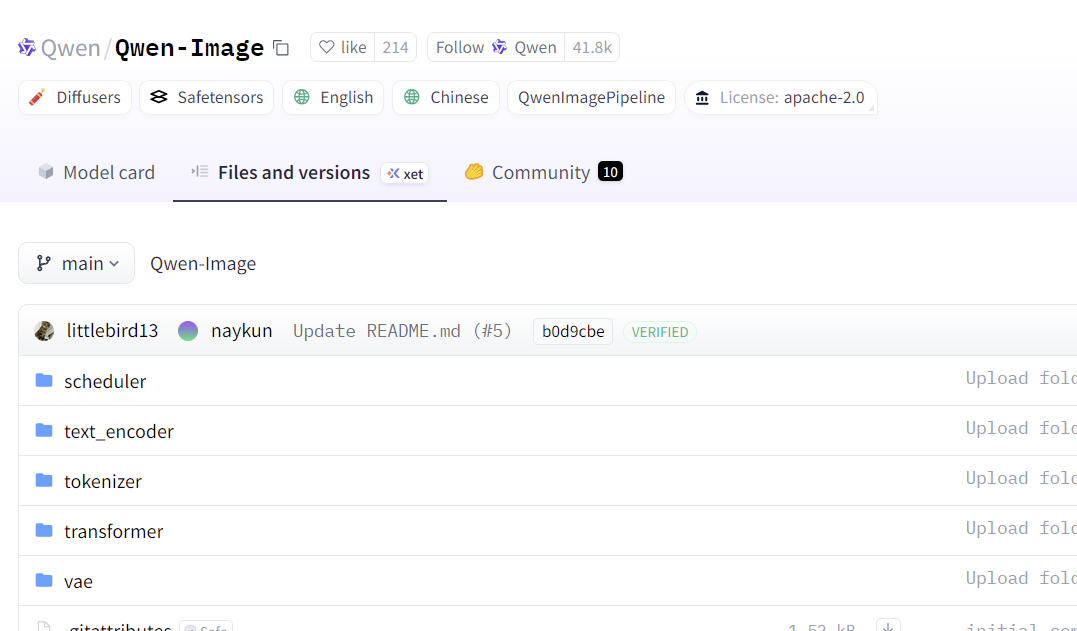Open transformer row's Upload folder commit
This screenshot has width=1077, height=631.
click(1021, 529)
